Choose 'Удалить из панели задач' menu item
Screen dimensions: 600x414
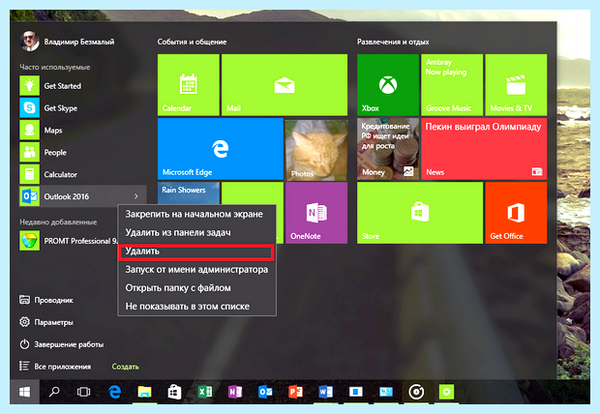[197, 233]
